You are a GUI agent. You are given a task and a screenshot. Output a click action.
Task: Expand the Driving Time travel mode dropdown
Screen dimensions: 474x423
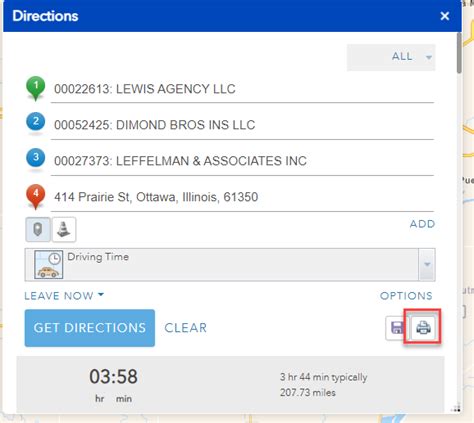[x=427, y=264]
